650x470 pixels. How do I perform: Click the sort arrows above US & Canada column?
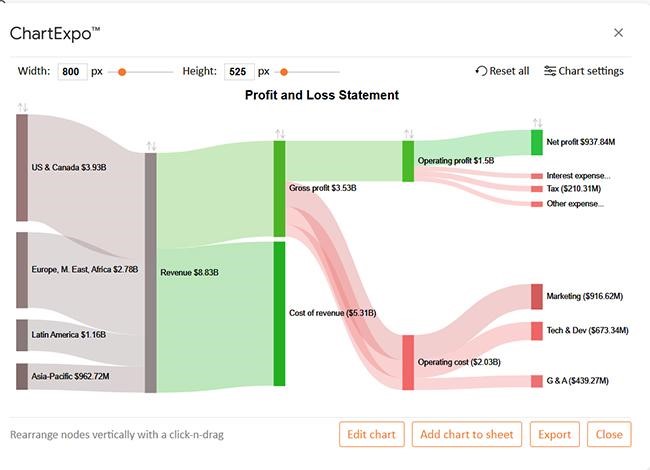[22, 106]
